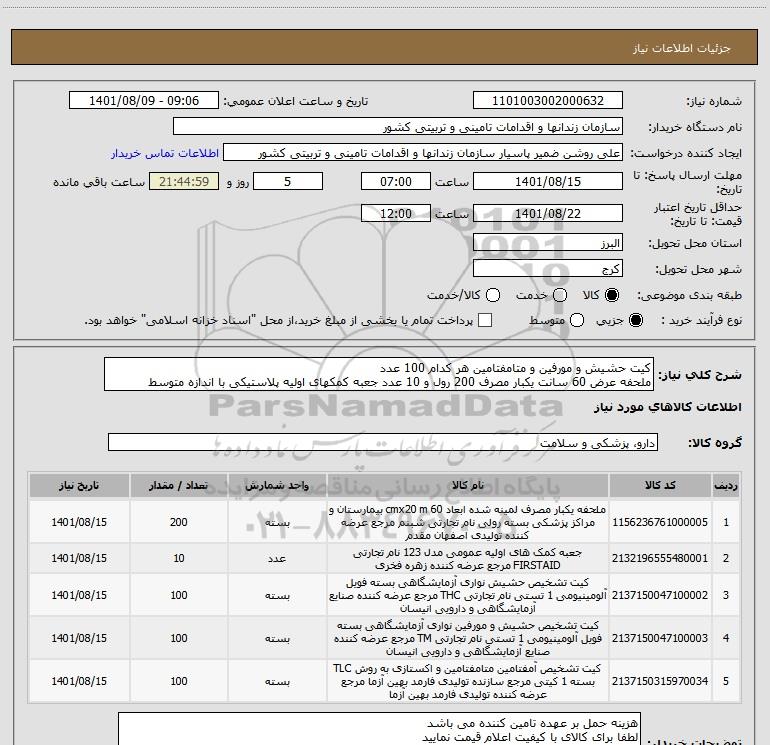The width and height of the screenshot is (770, 745).
Task: Select the متوسط purchase type radio
Action: click(577, 320)
